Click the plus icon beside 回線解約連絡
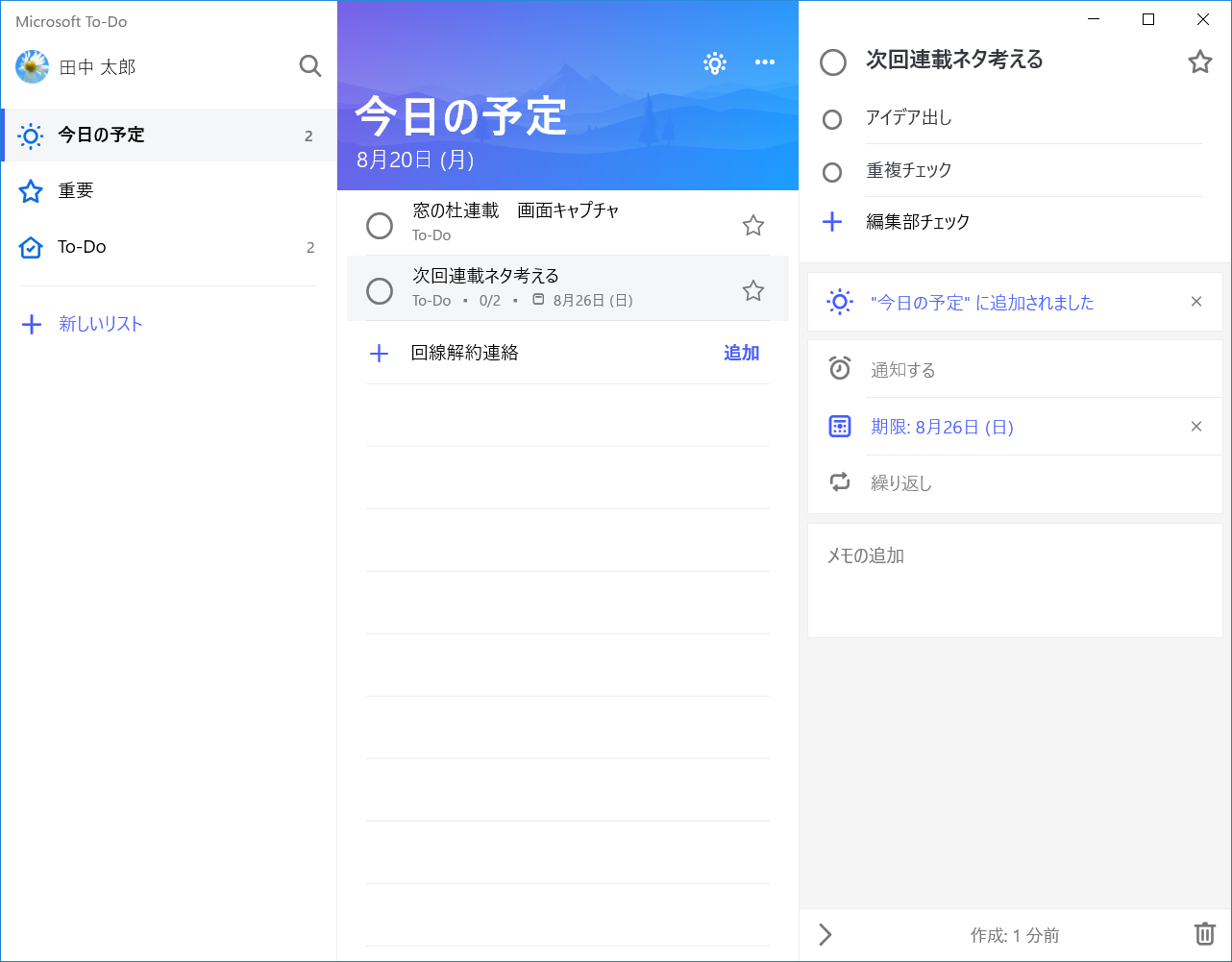Screen dimensions: 1232x962 click(380, 353)
